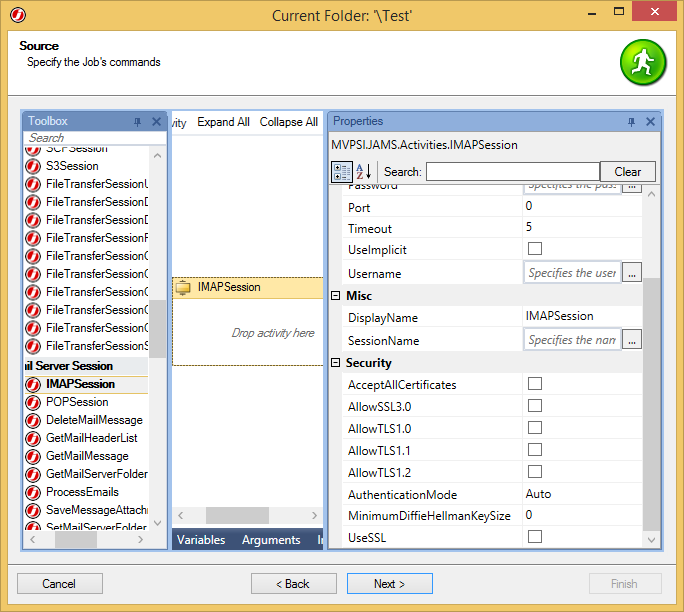Open SessionName expression editor ellipsis button
This screenshot has height=612, width=684.
coord(632,339)
